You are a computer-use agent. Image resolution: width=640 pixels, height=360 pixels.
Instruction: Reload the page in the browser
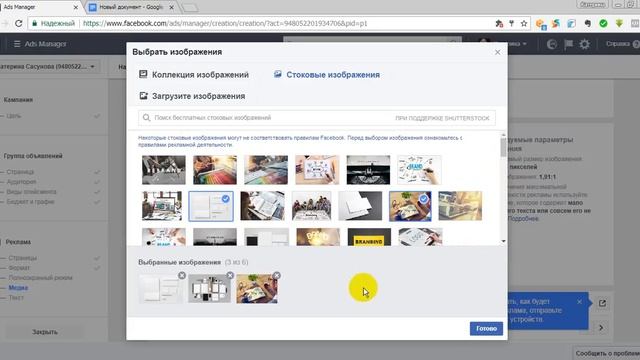click(18, 23)
